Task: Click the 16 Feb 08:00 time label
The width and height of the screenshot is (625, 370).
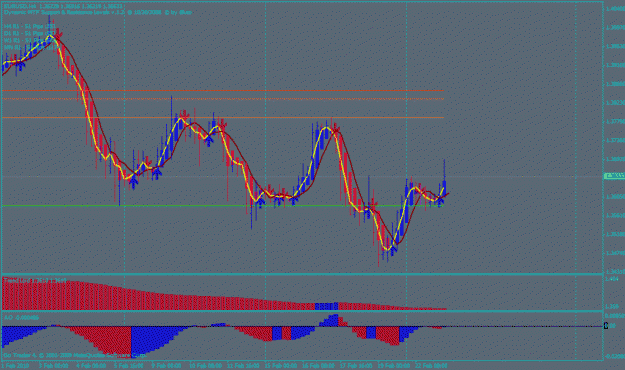Action: coord(318,366)
